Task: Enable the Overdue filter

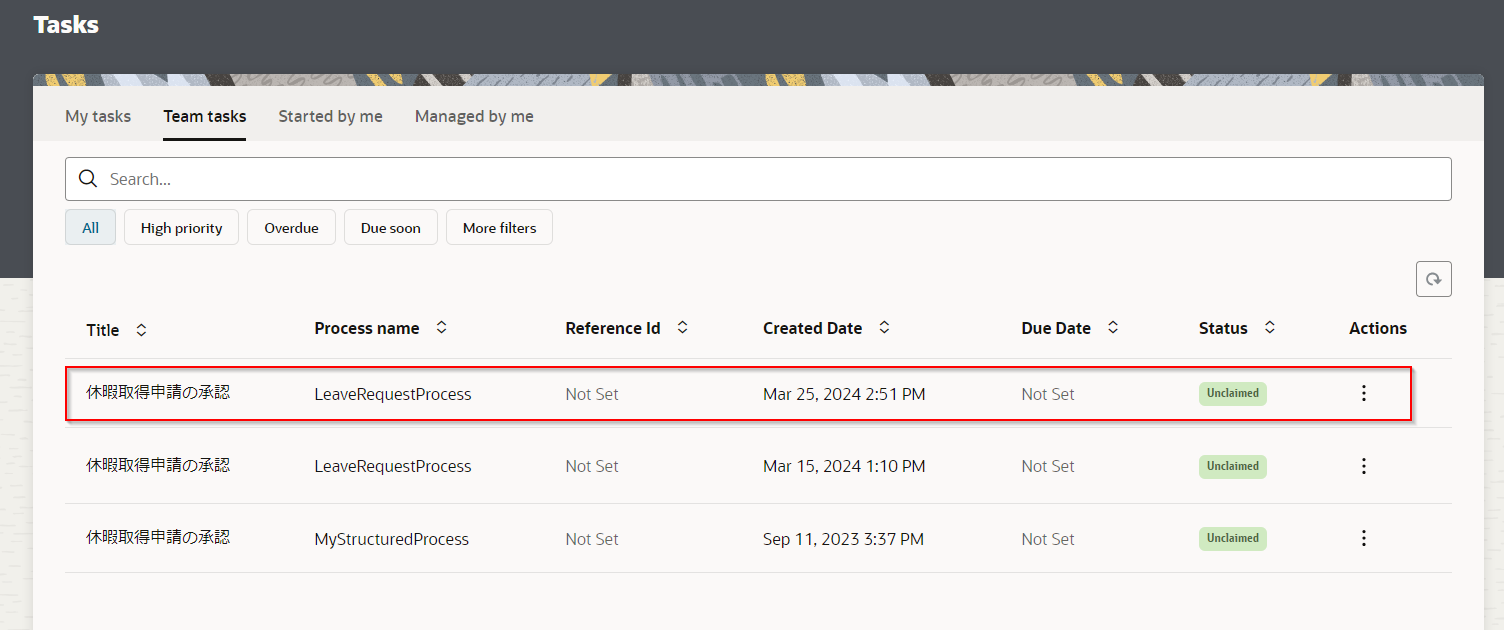Action: tap(291, 228)
